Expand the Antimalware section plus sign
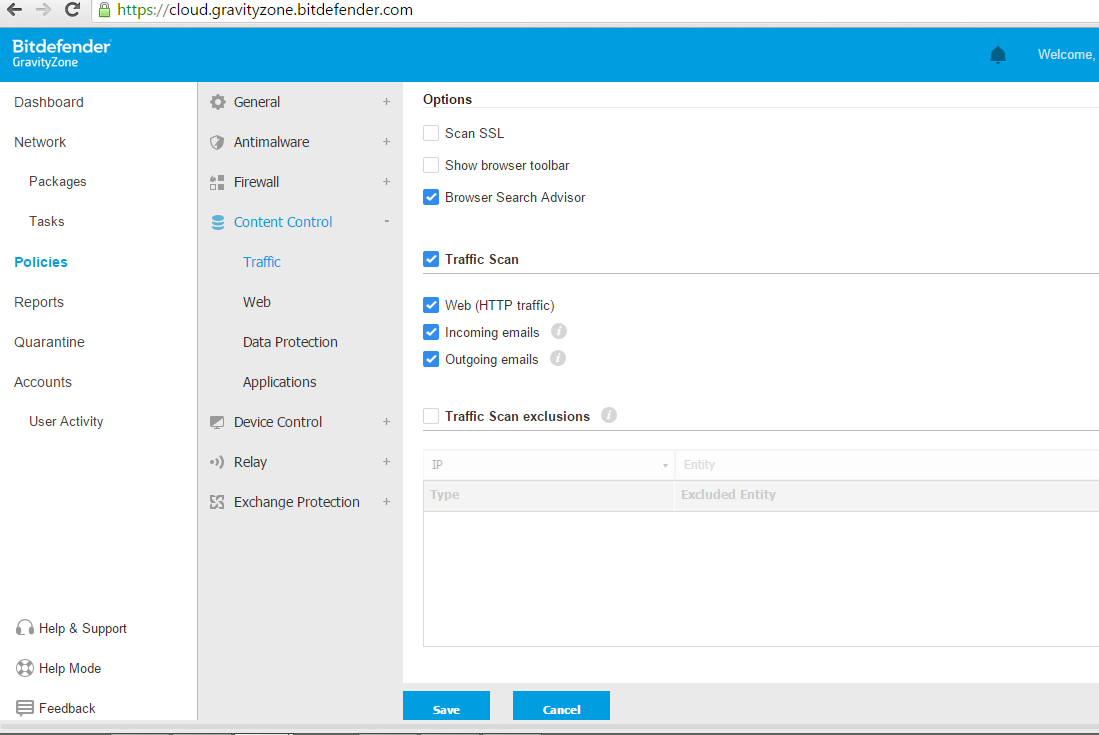The image size is (1099, 735). tap(386, 142)
